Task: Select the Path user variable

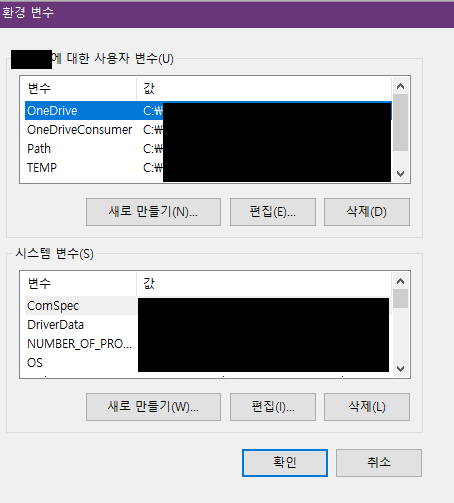Action: point(208,149)
